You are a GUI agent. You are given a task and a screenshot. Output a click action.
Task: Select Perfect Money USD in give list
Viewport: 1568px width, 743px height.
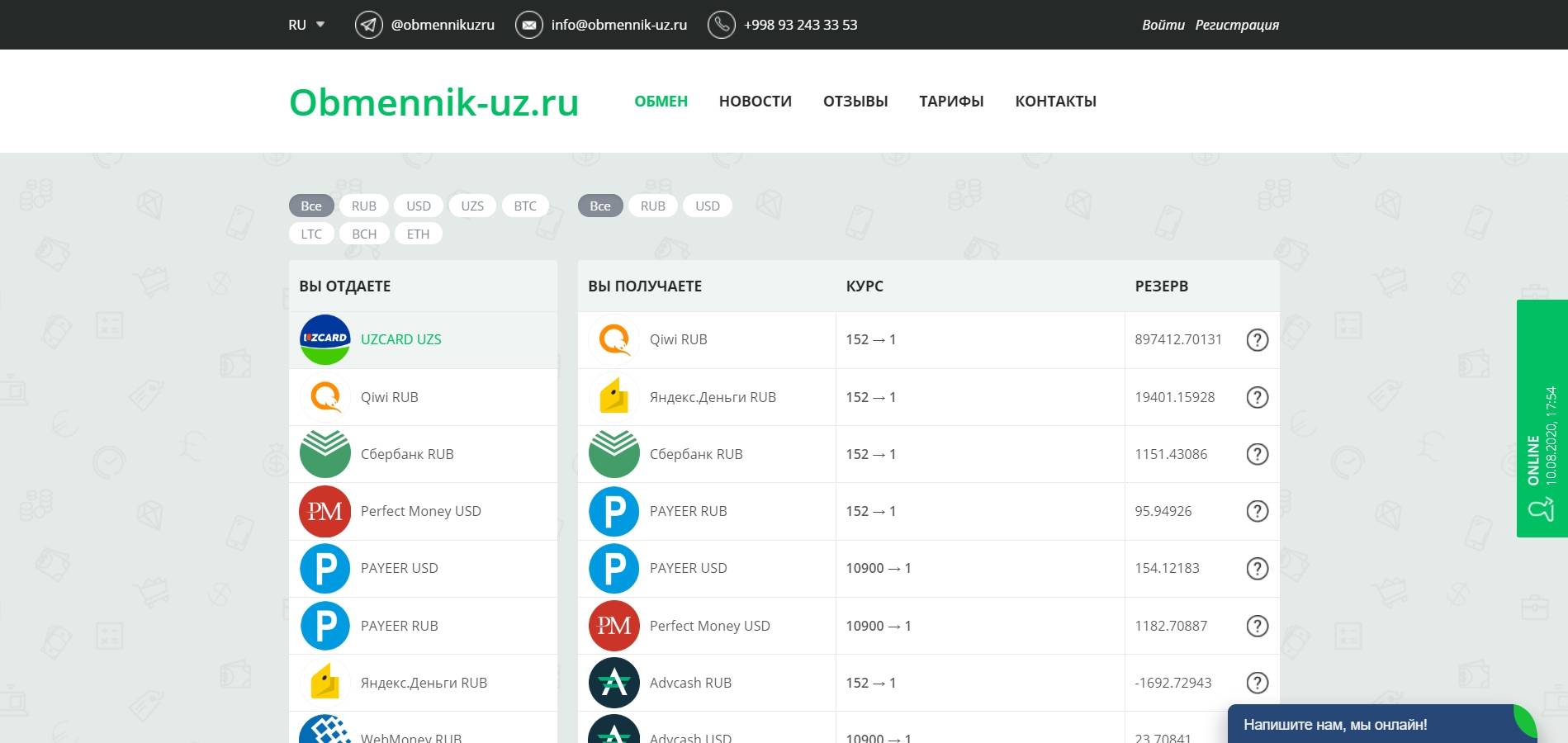423,511
